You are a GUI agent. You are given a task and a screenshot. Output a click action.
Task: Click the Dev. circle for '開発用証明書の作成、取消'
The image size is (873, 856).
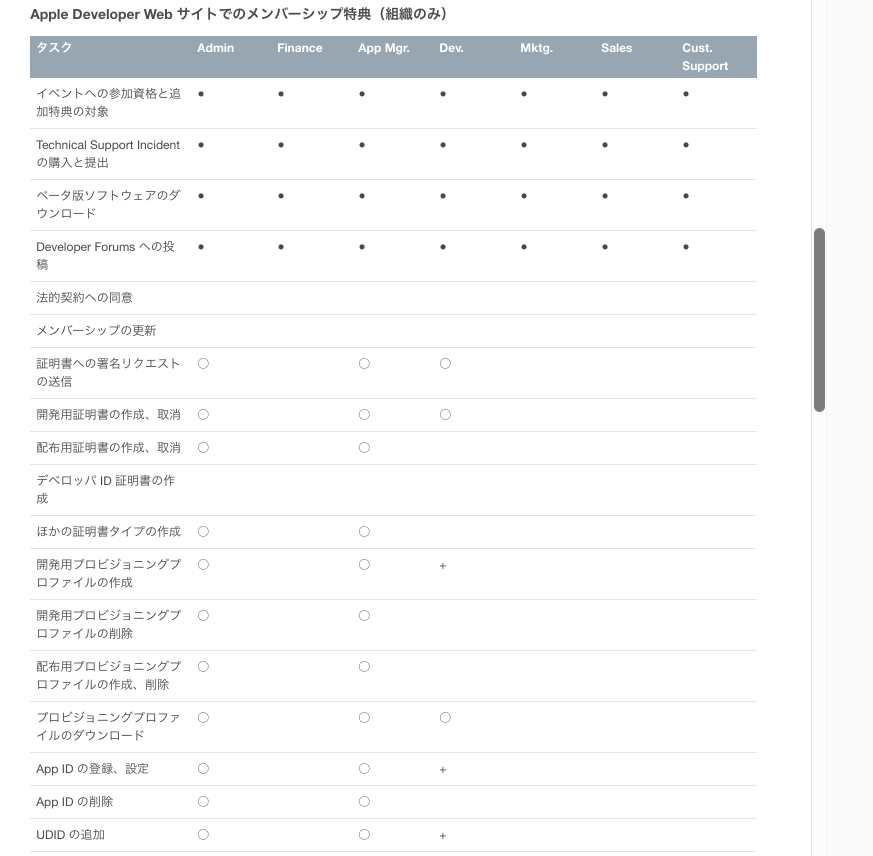(445, 414)
